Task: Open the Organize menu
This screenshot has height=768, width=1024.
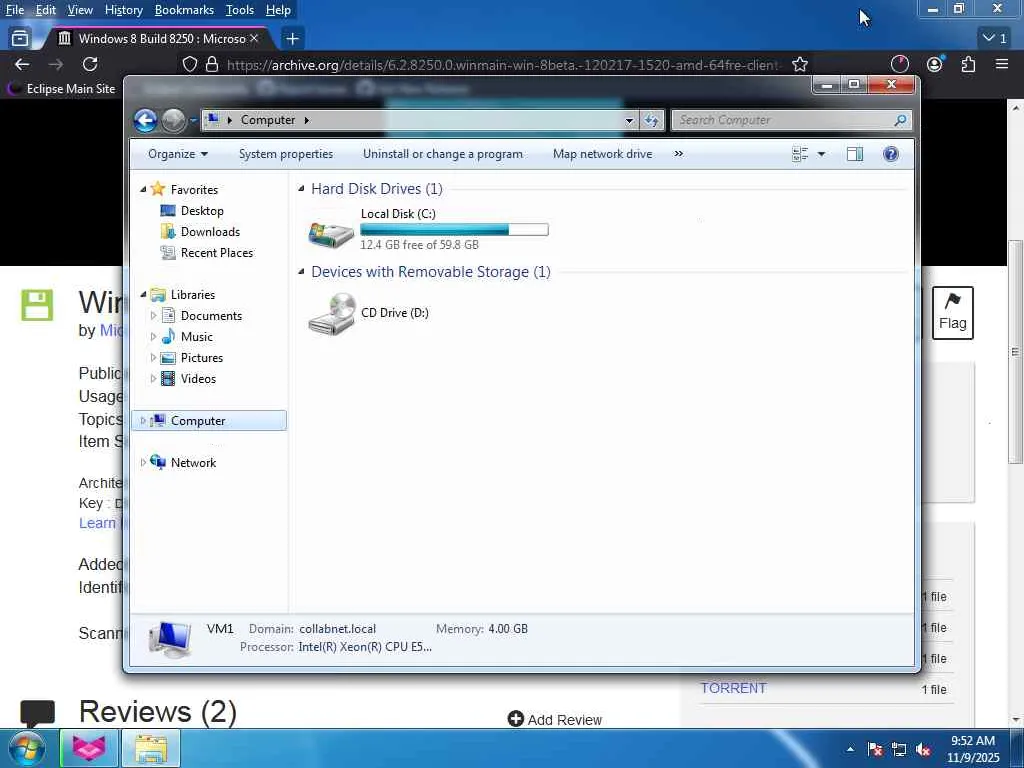Action: (x=178, y=154)
